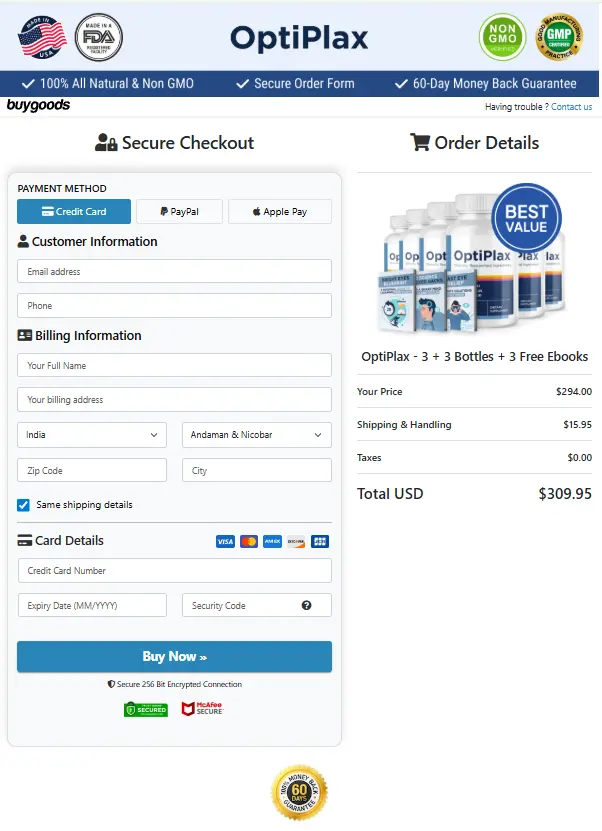This screenshot has height=831, width=602.
Task: Open the country dropdown showing India
Action: [x=91, y=435]
